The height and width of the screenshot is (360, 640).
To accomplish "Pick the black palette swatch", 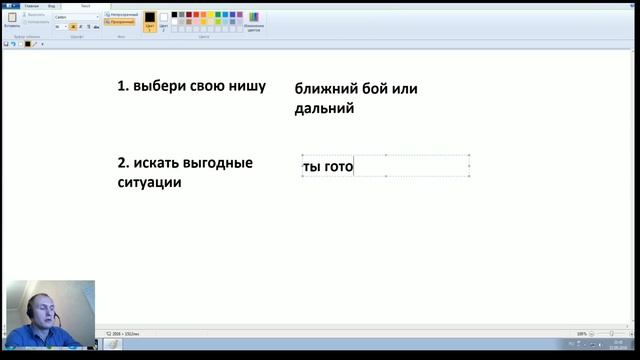I will (174, 15).
